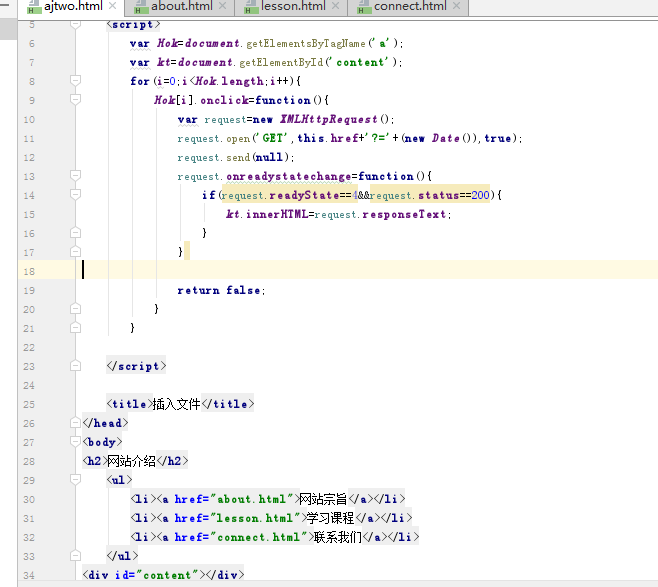This screenshot has width=658, height=587.
Task: Open the about.html editor tab
Action: (181, 6)
